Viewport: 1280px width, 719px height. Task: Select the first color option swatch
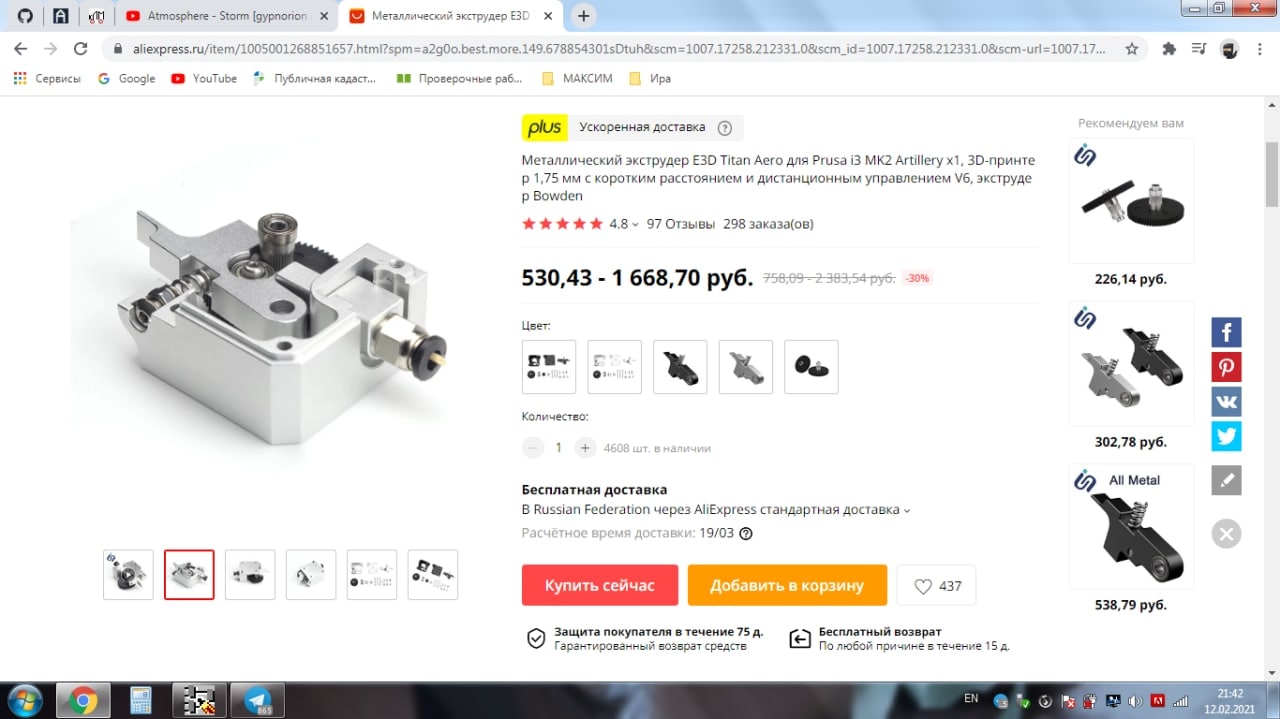tap(549, 367)
